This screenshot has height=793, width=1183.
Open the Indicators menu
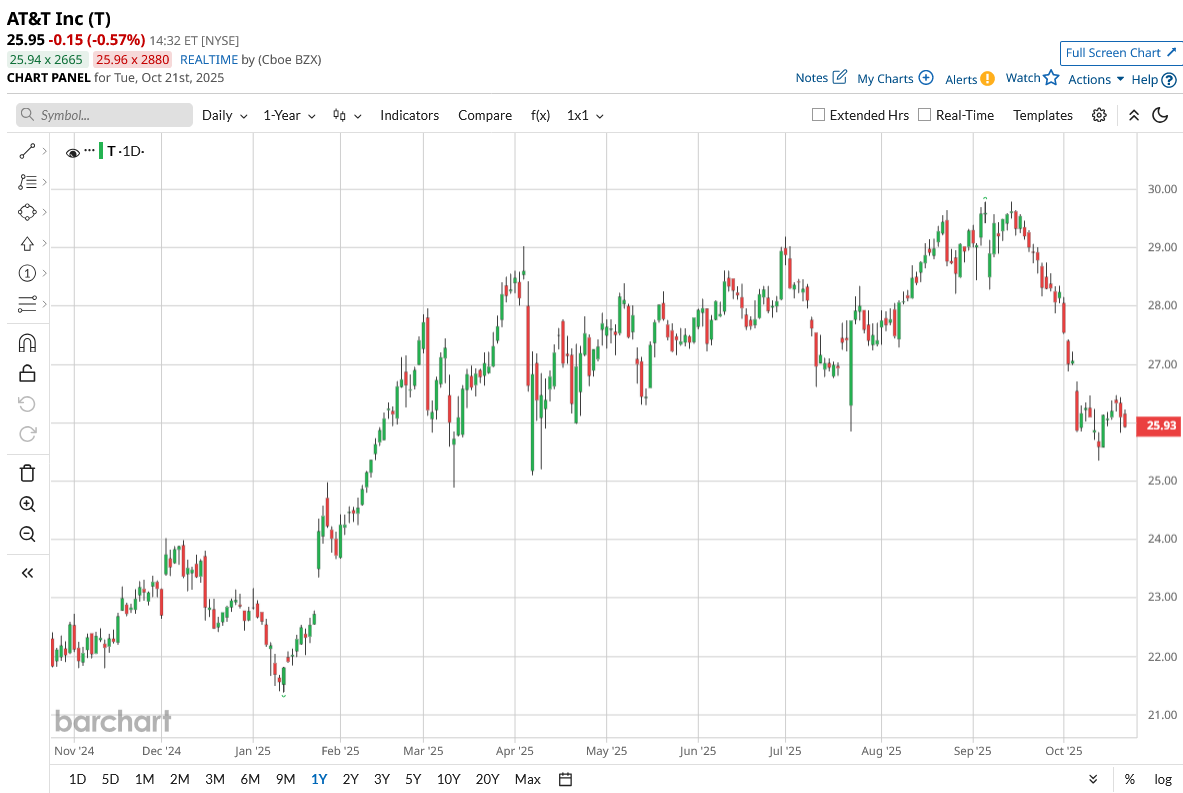[x=410, y=115]
